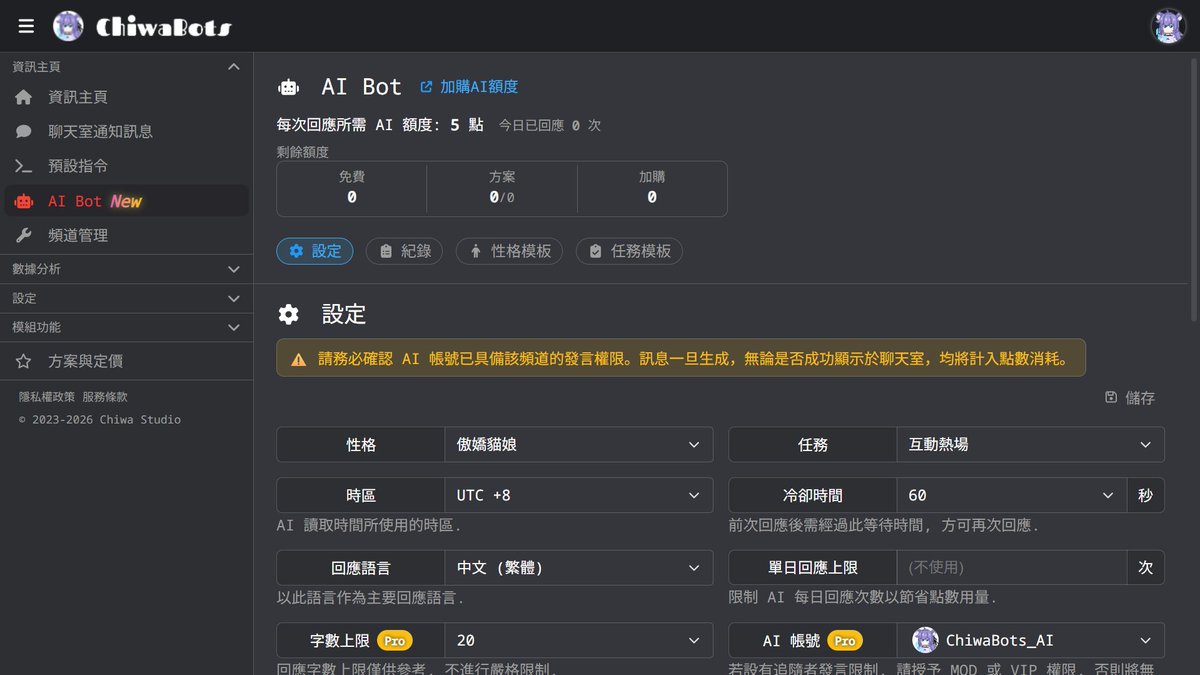Click the wrench icon for 頻道管理

(24, 235)
